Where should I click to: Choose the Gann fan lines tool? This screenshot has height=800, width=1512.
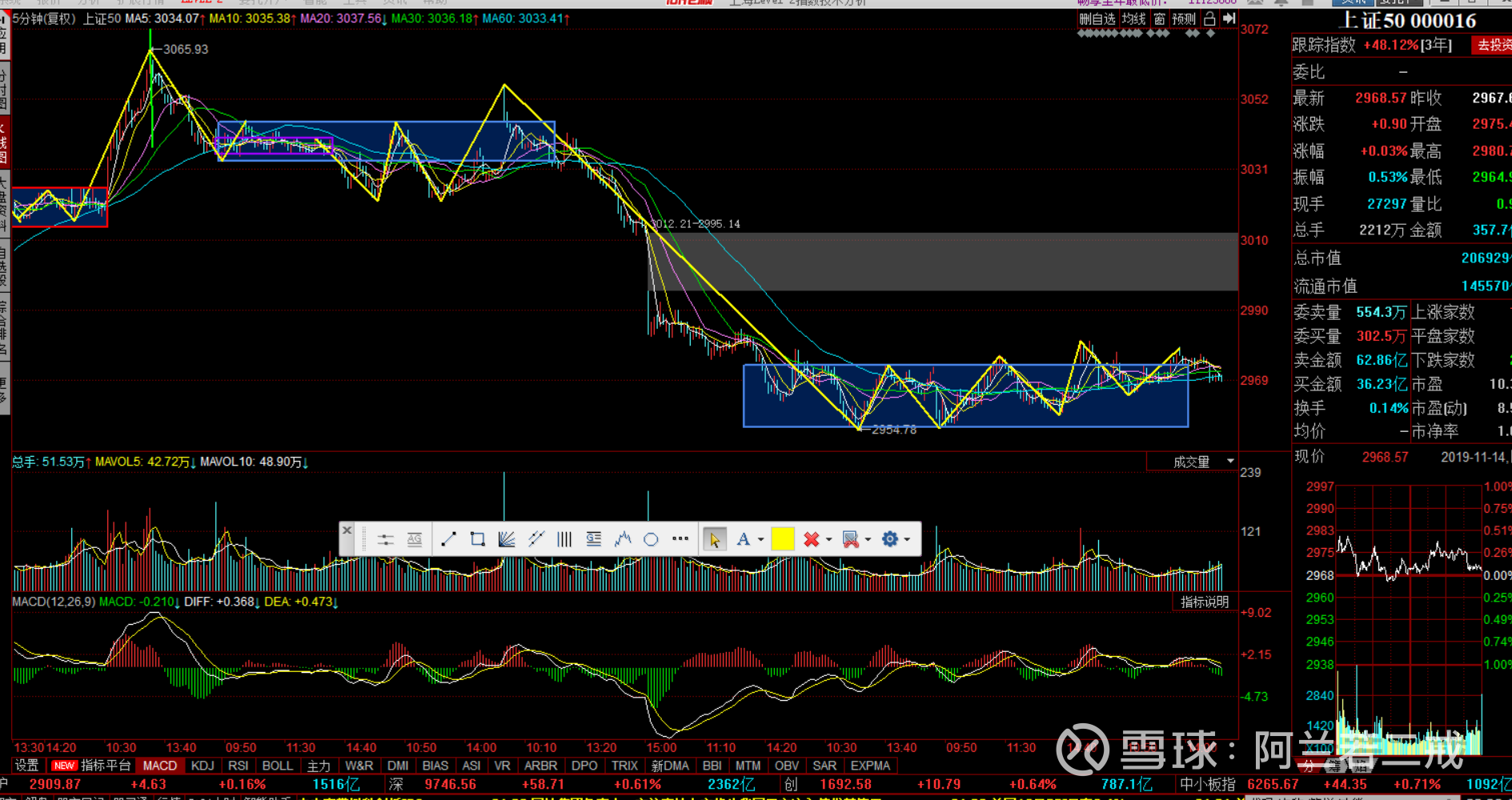tap(506, 539)
